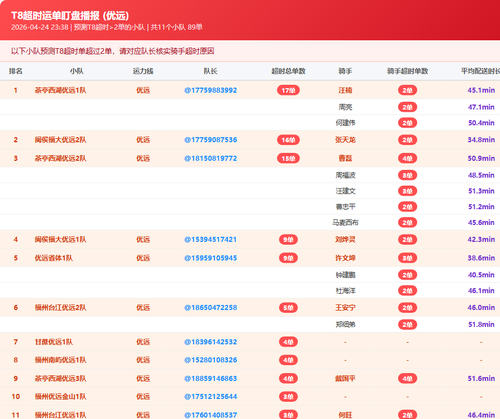Click the 15单 overtime total badge

288,158
